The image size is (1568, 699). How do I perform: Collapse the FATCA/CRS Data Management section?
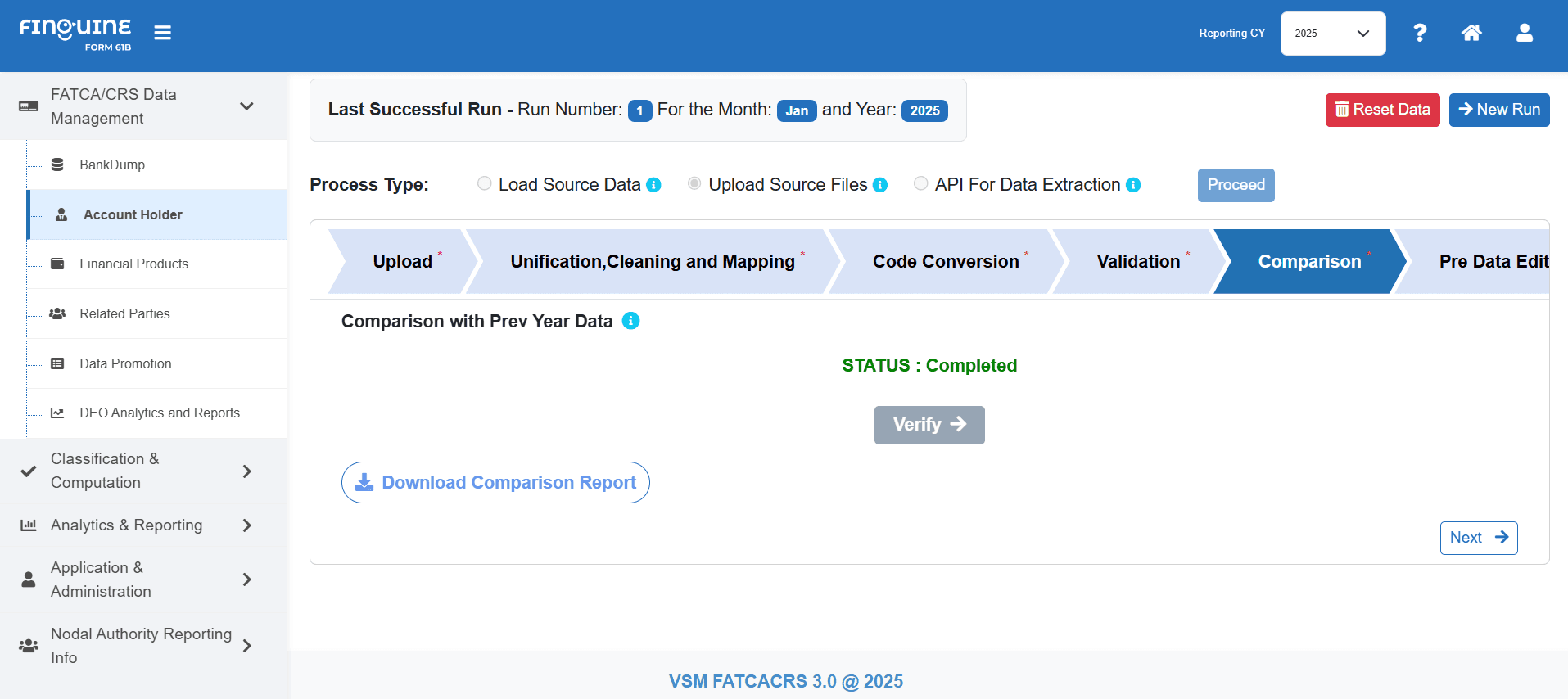pyautogui.click(x=246, y=106)
